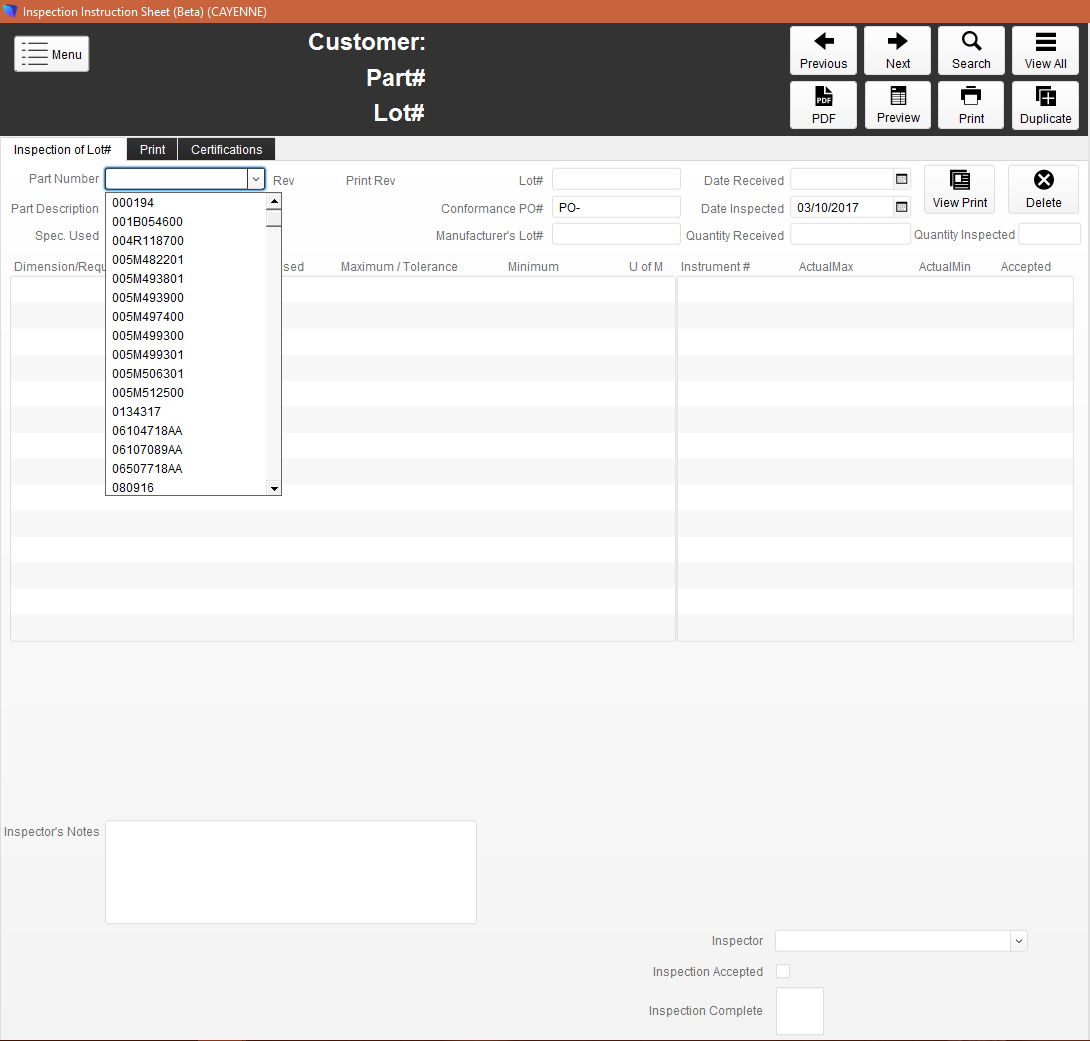
Task: Open the View Print button
Action: point(959,189)
